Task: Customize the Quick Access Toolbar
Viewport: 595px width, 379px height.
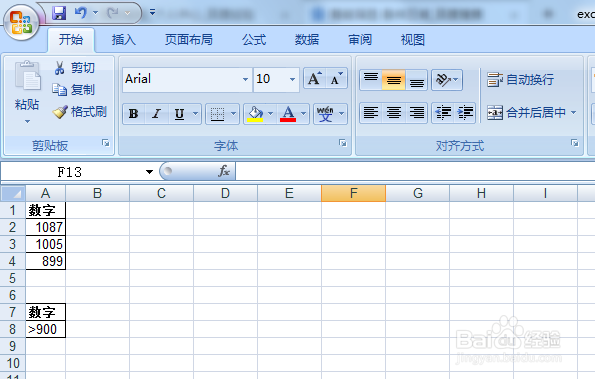Action: [x=153, y=13]
